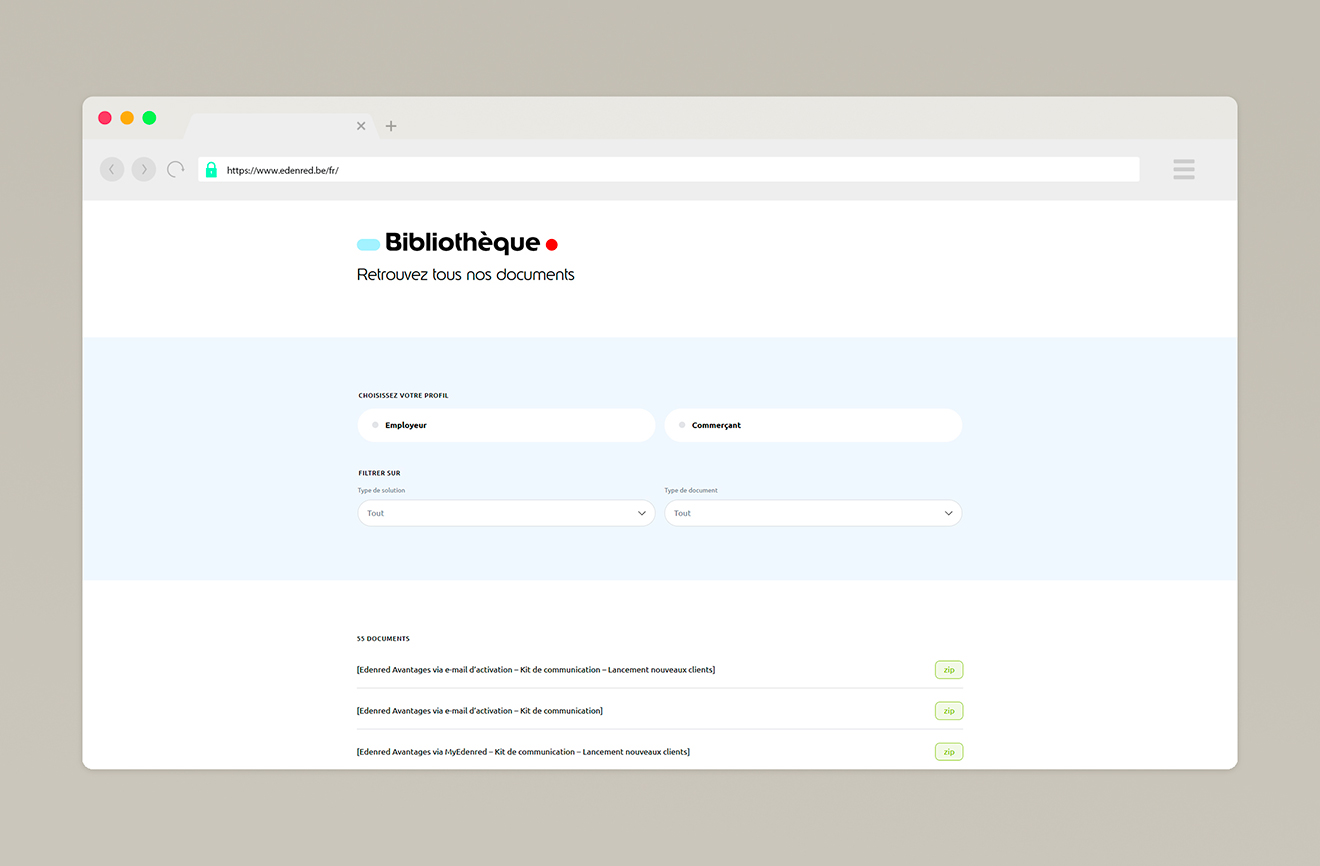Go forward with the browser forward arrow
Screen dimensions: 1320x866
click(144, 170)
